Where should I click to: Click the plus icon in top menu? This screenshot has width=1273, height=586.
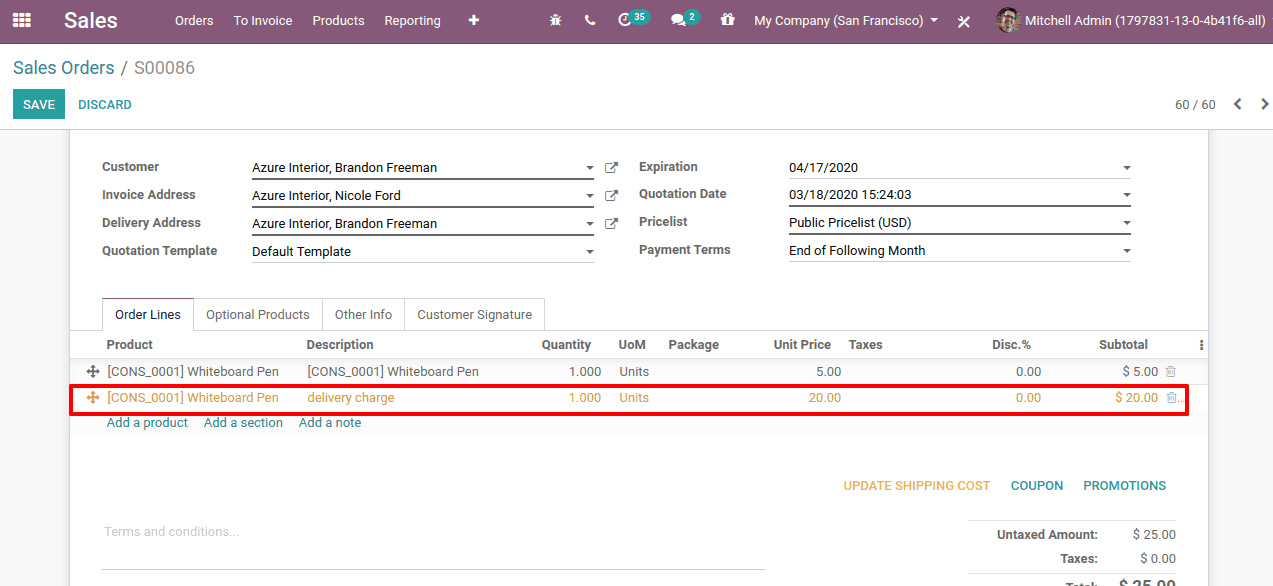[x=474, y=20]
